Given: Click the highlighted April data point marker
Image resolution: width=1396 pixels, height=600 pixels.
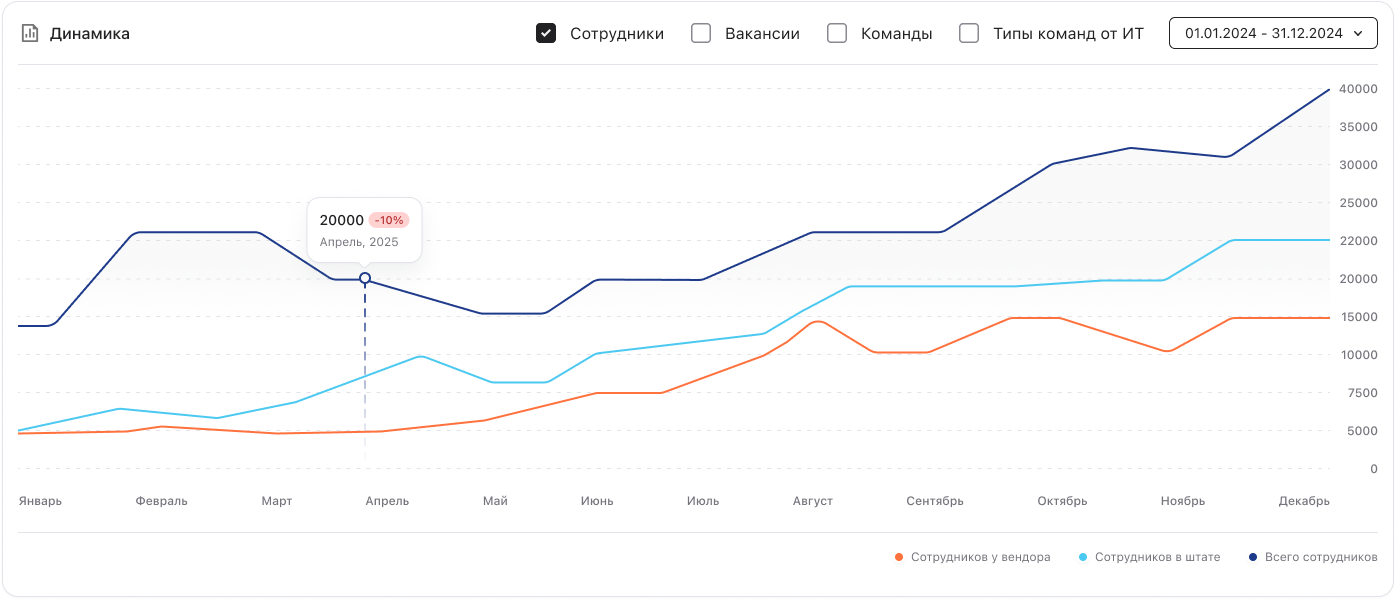Looking at the screenshot, I should pyautogui.click(x=365, y=278).
